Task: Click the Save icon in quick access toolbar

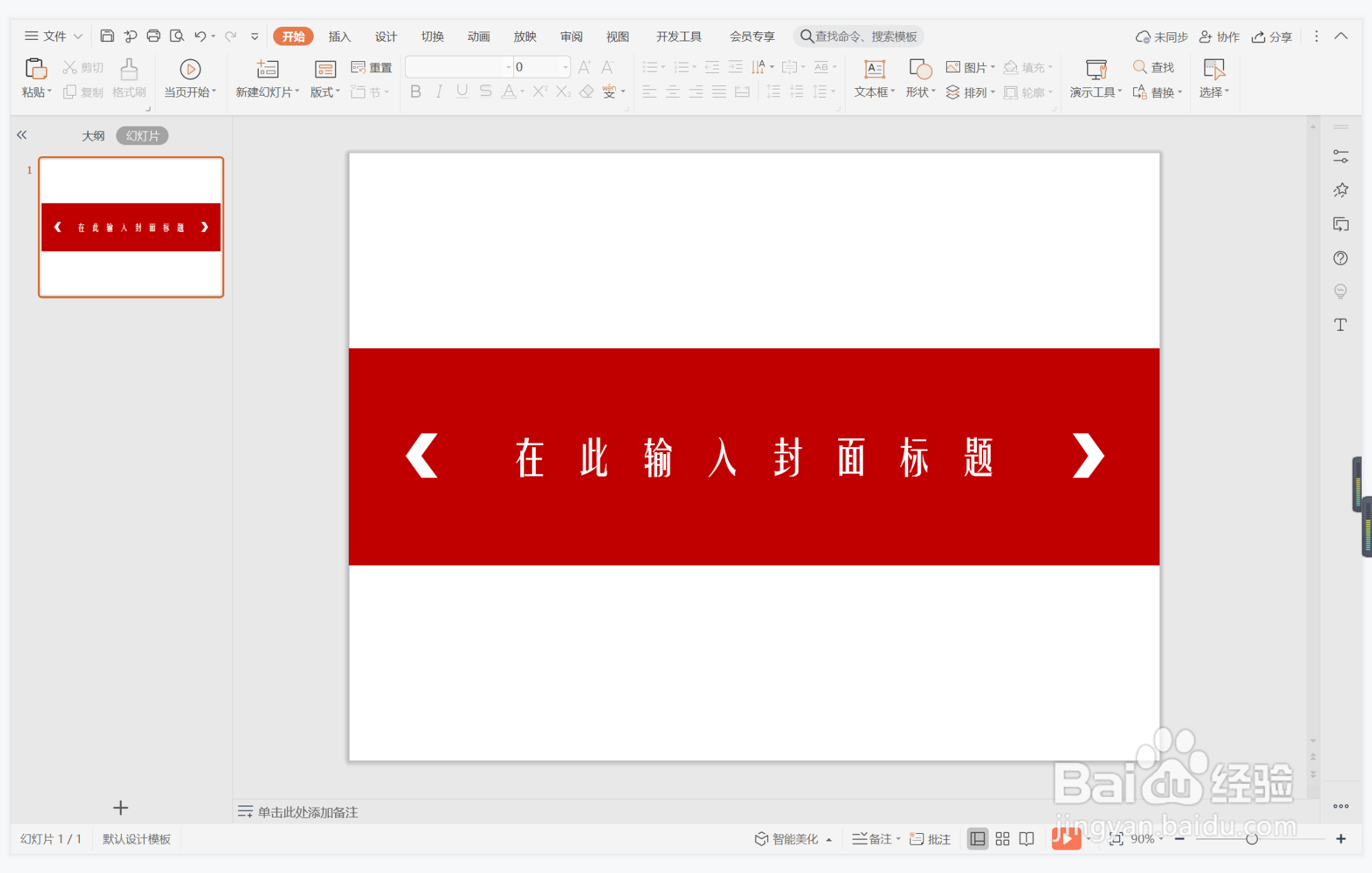Action: coord(107,36)
